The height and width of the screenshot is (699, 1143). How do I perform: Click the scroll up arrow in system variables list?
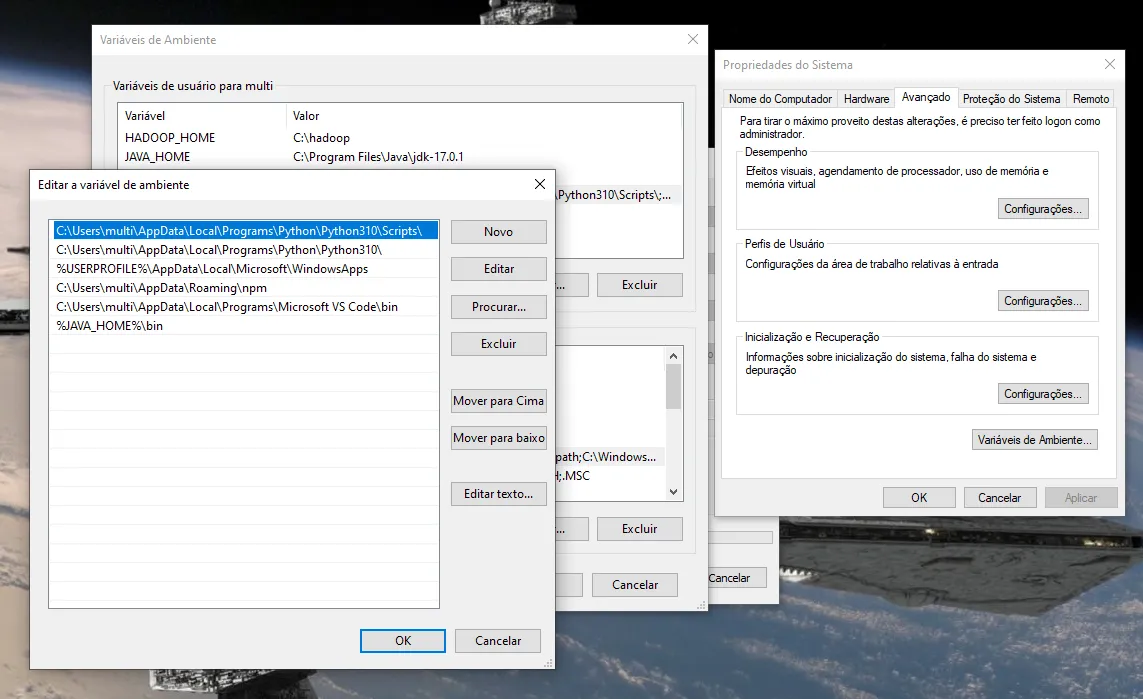(x=673, y=356)
